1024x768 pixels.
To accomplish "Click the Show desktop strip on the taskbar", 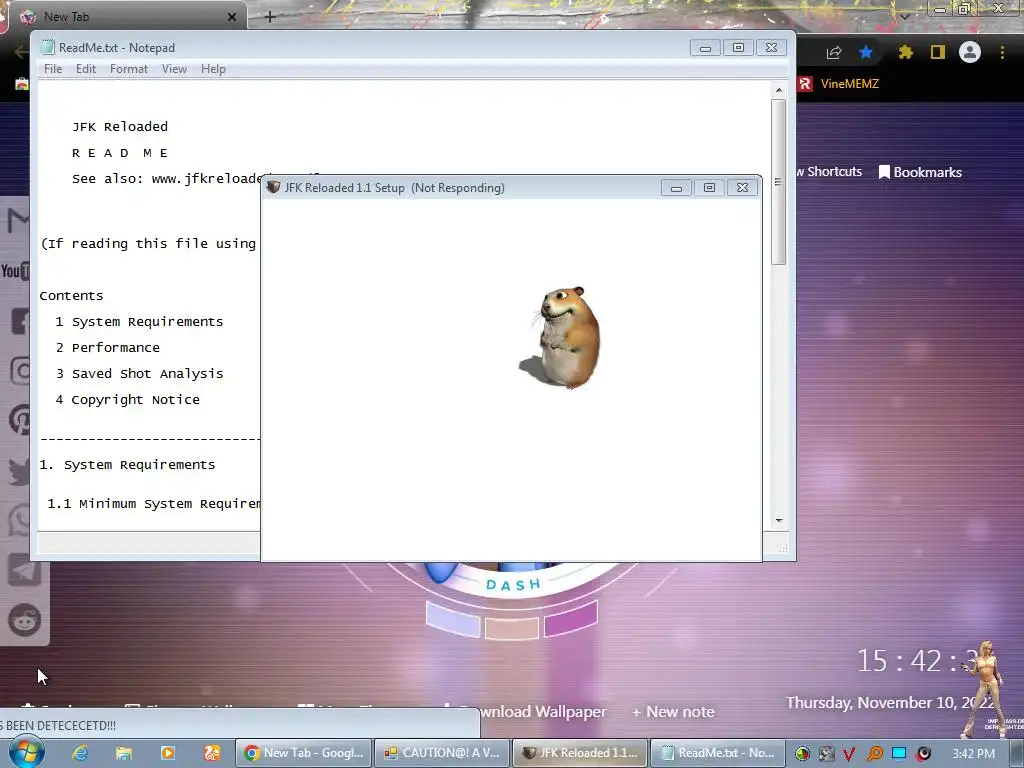I will tap(1017, 753).
